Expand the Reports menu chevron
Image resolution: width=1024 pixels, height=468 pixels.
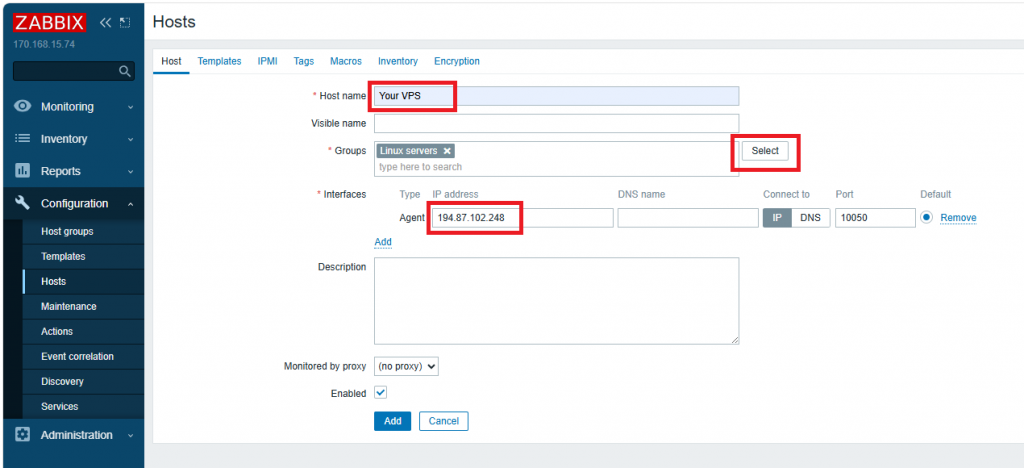pos(131,172)
